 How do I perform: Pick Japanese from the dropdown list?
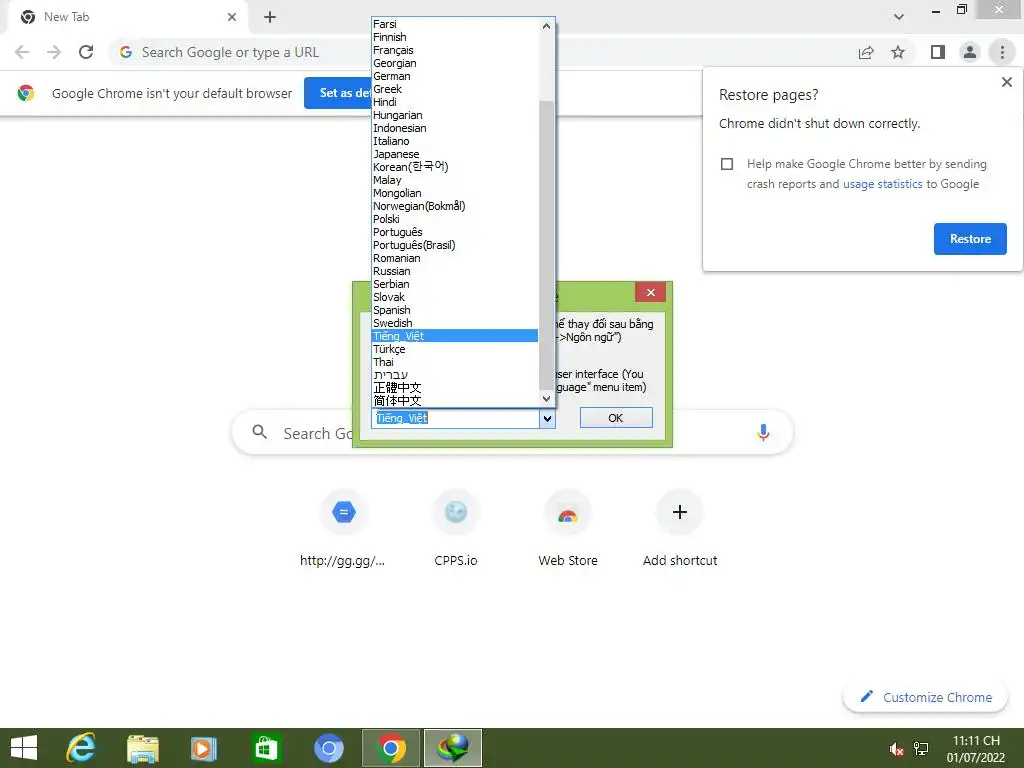pos(455,154)
